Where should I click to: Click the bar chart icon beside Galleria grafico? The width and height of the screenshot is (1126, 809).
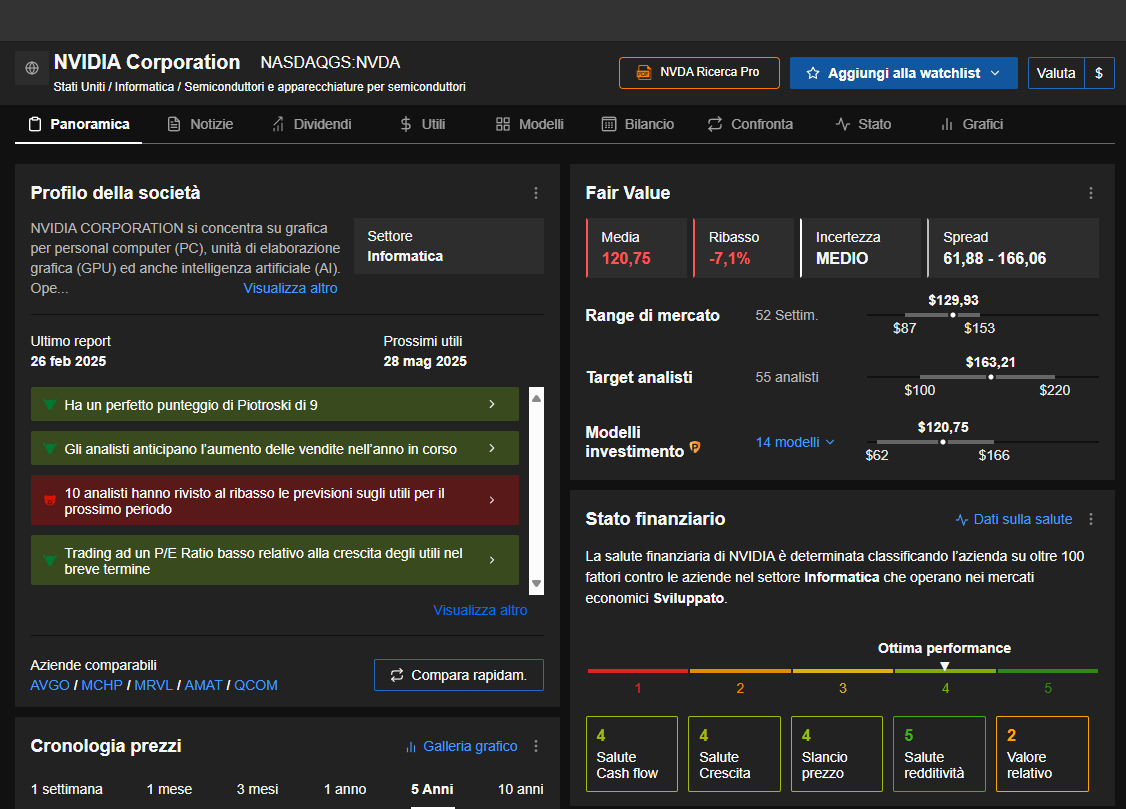point(411,747)
